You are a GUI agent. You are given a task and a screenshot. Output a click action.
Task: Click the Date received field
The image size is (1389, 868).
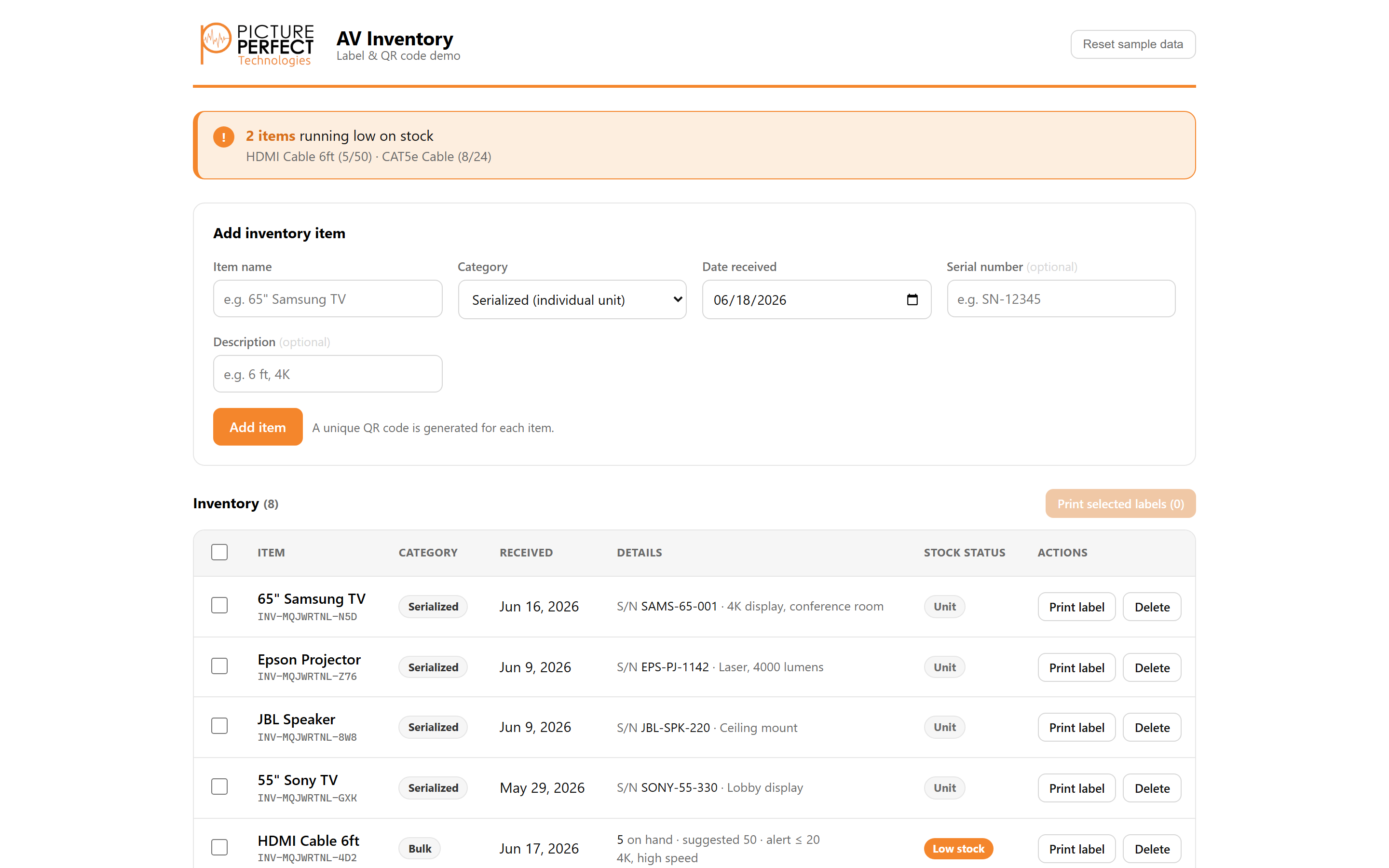[x=816, y=299]
